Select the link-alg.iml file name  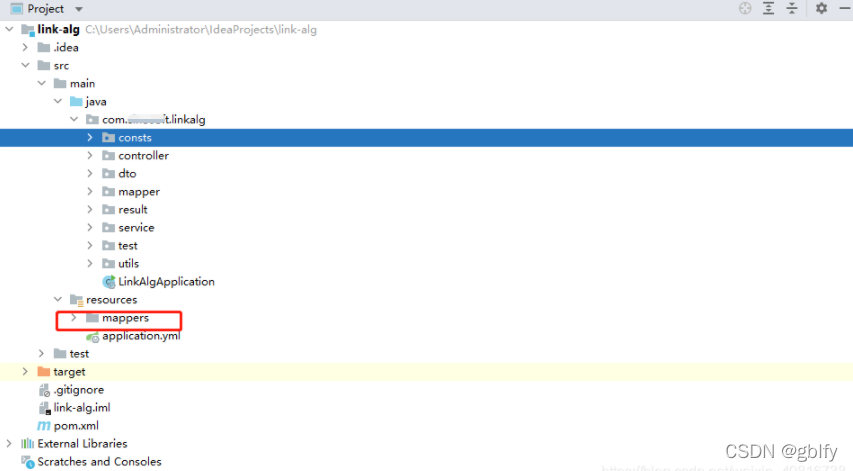coord(82,408)
